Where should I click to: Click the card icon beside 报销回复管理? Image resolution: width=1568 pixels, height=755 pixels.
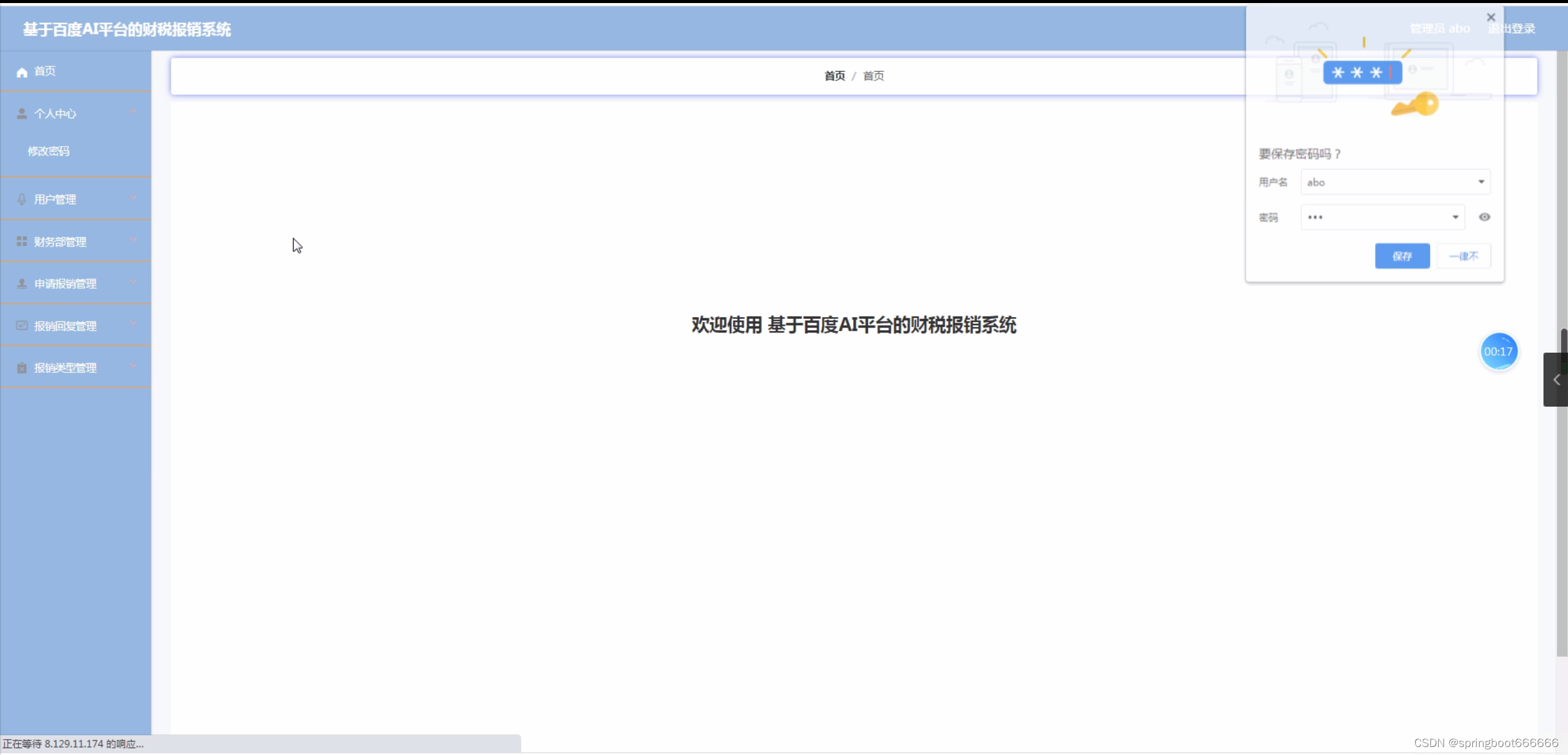(22, 326)
